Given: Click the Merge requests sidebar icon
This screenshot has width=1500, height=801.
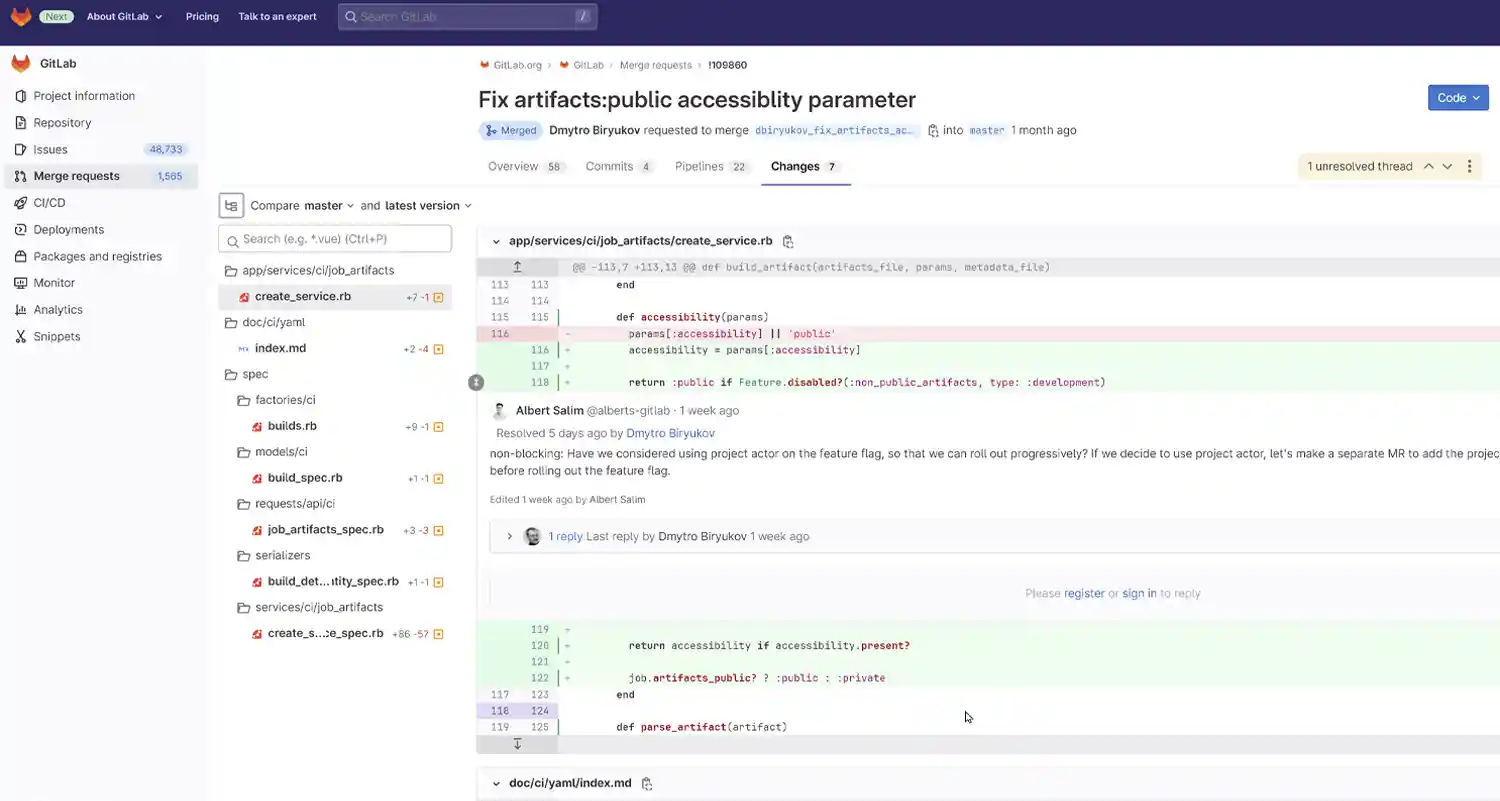Looking at the screenshot, I should [21, 176].
